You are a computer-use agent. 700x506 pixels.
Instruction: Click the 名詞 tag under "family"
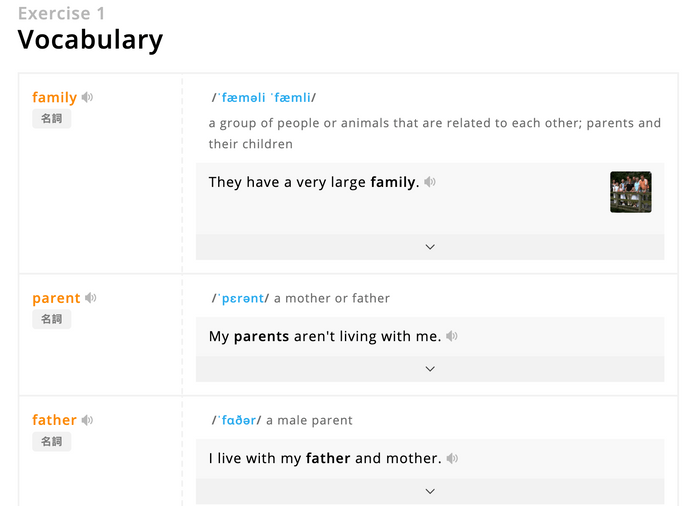click(x=51, y=119)
